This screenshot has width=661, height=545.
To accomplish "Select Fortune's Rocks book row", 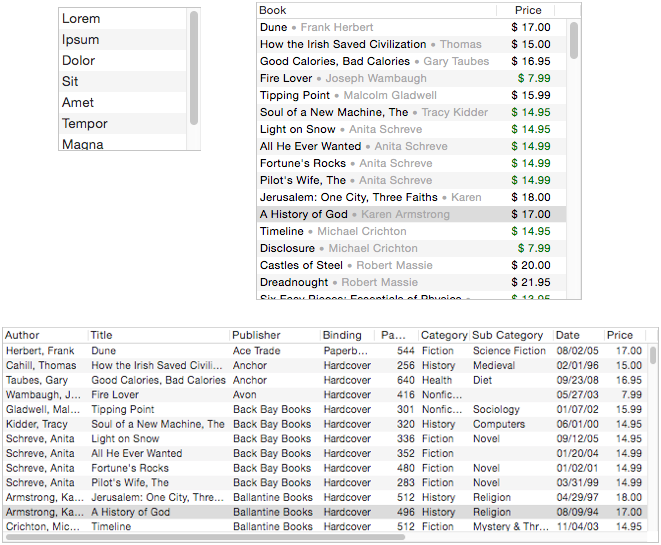I will [x=411, y=163].
